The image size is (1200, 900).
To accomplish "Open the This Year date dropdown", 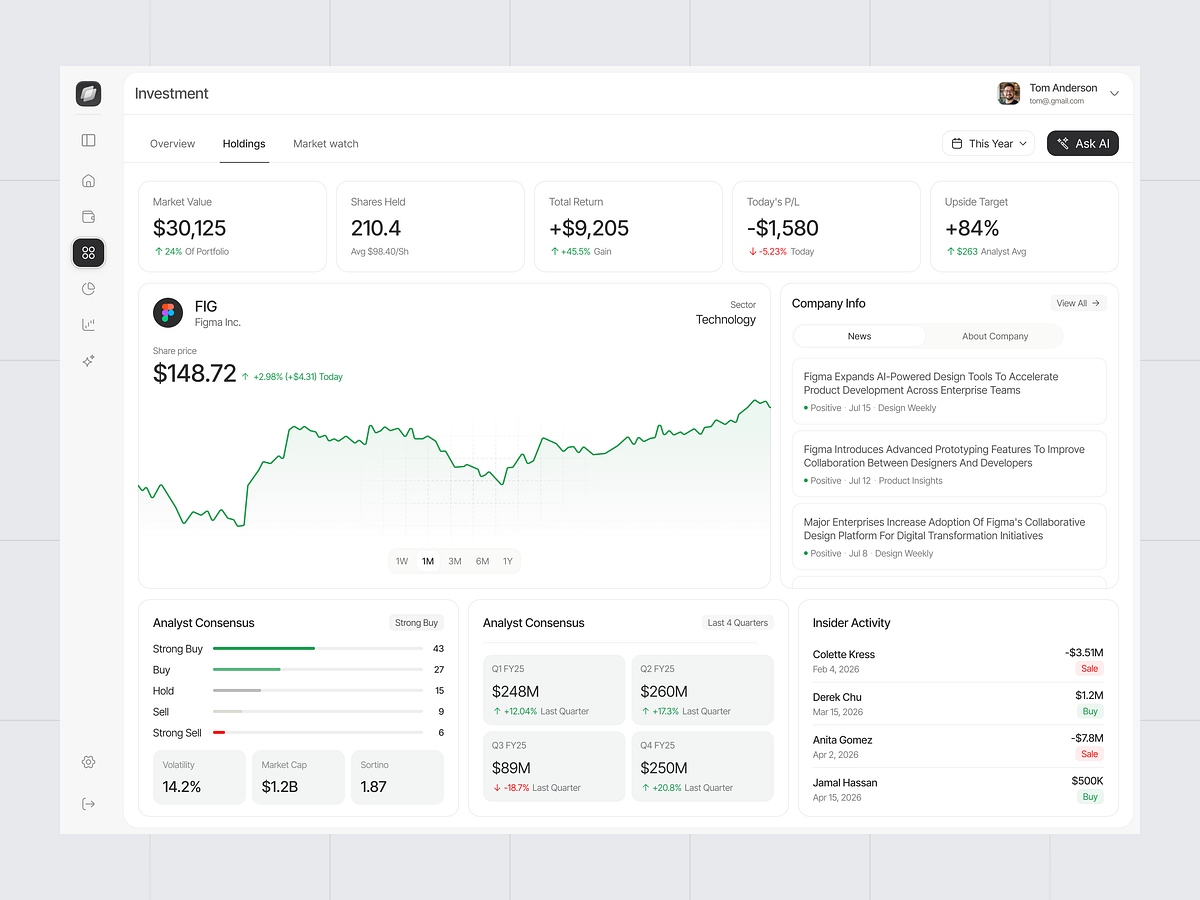I will click(988, 144).
